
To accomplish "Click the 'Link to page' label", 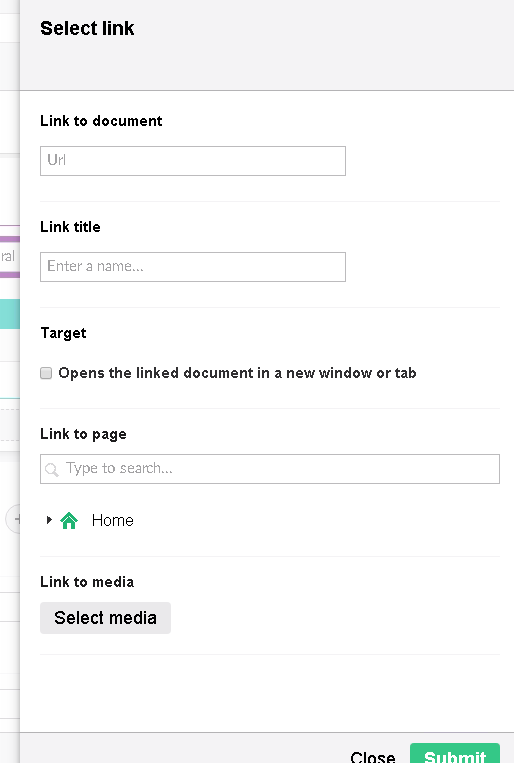I will [83, 434].
